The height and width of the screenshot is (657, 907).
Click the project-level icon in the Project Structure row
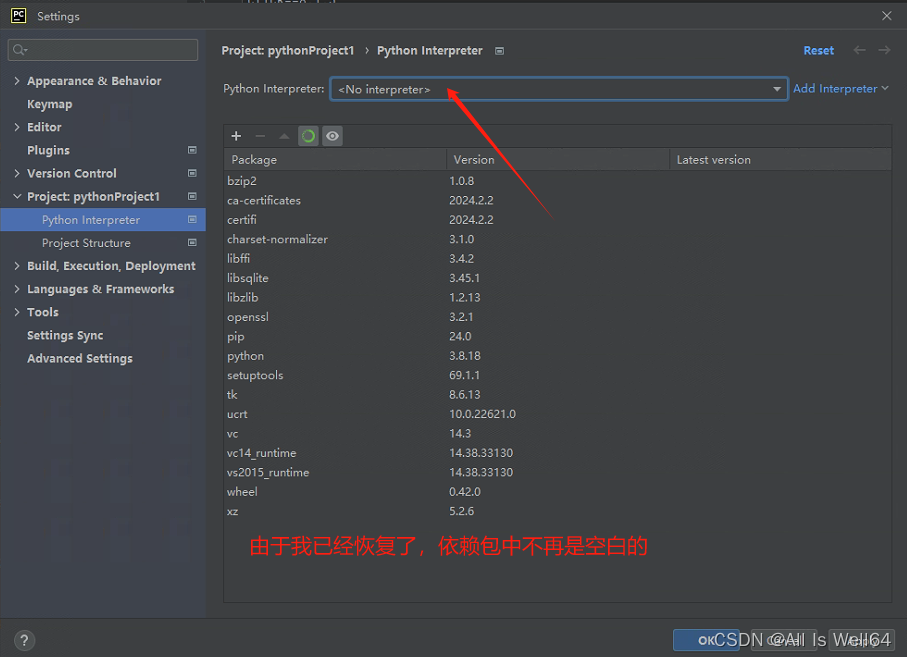[x=192, y=243]
